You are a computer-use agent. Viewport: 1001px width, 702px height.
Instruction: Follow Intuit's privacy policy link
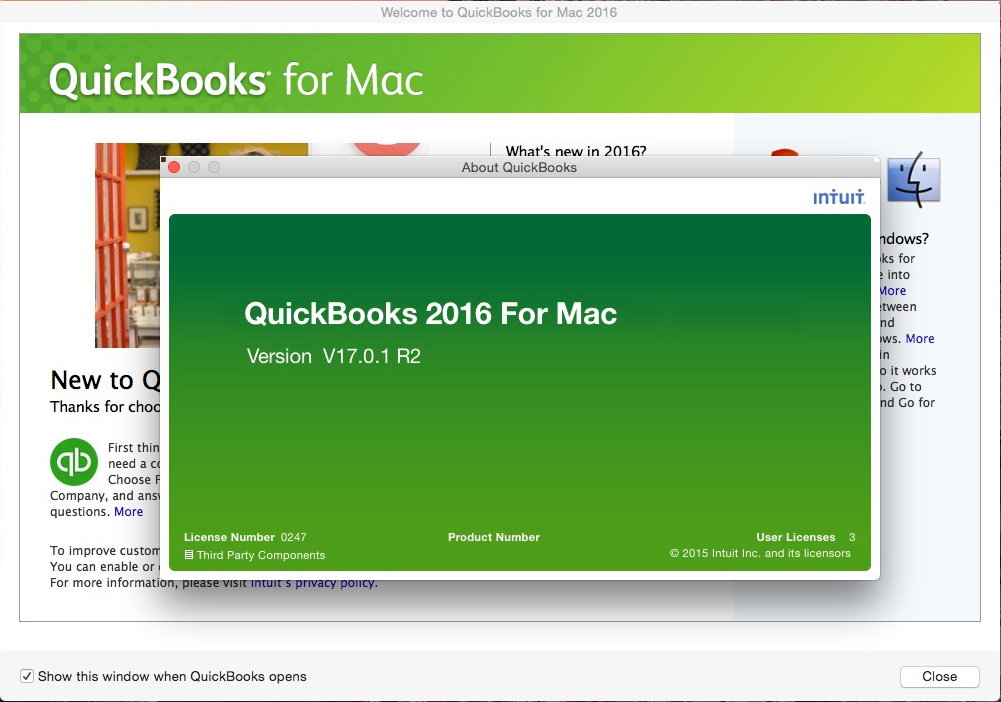(313, 583)
